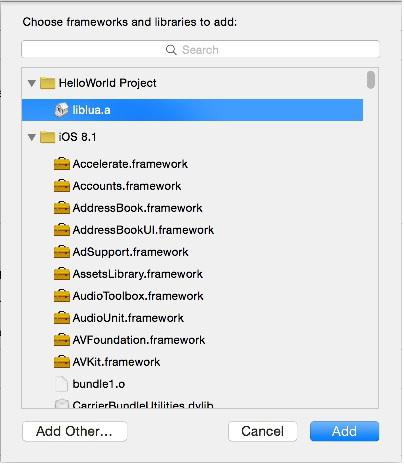Click the Accelerate.framework toolbox icon
The image size is (404, 466).
point(62,164)
